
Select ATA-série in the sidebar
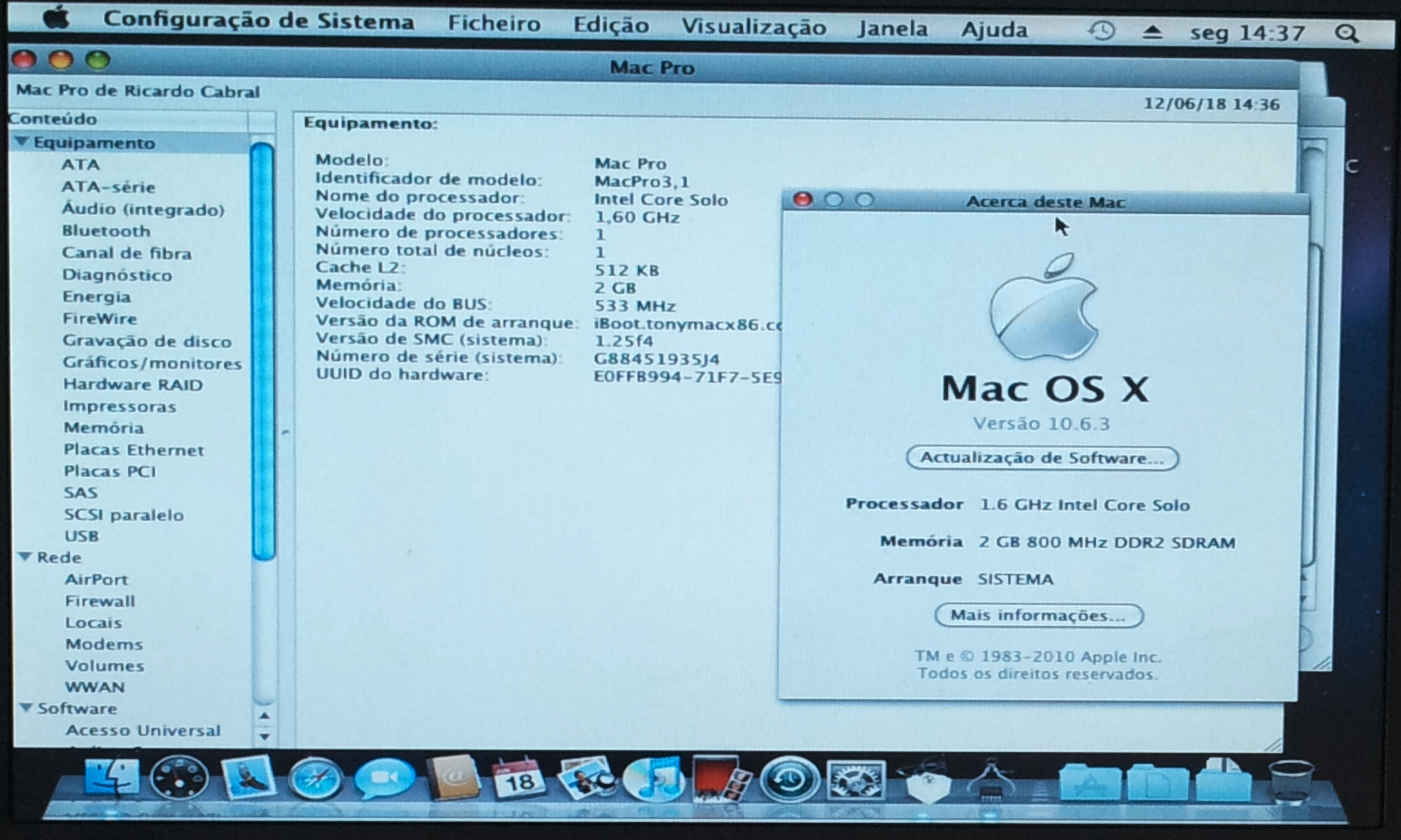click(x=108, y=187)
